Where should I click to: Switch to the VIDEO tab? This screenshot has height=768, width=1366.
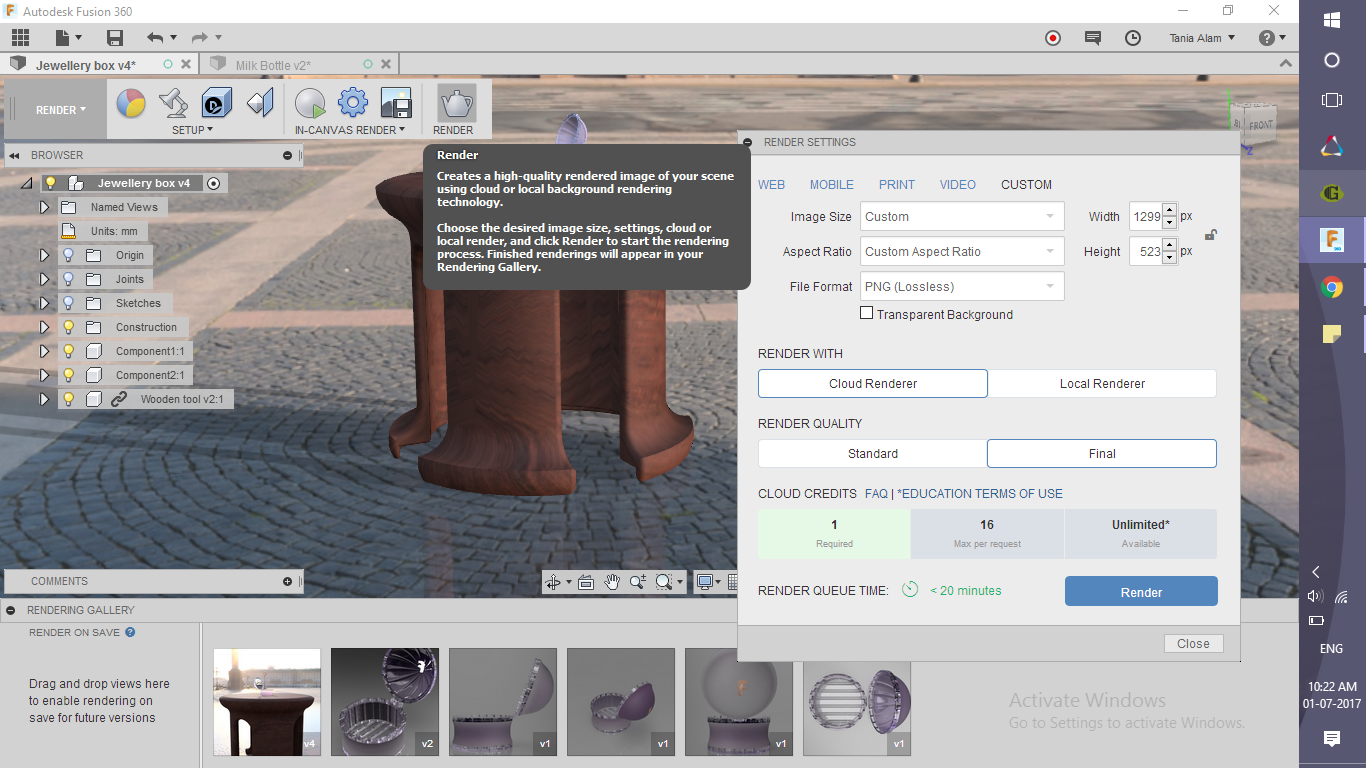(958, 185)
